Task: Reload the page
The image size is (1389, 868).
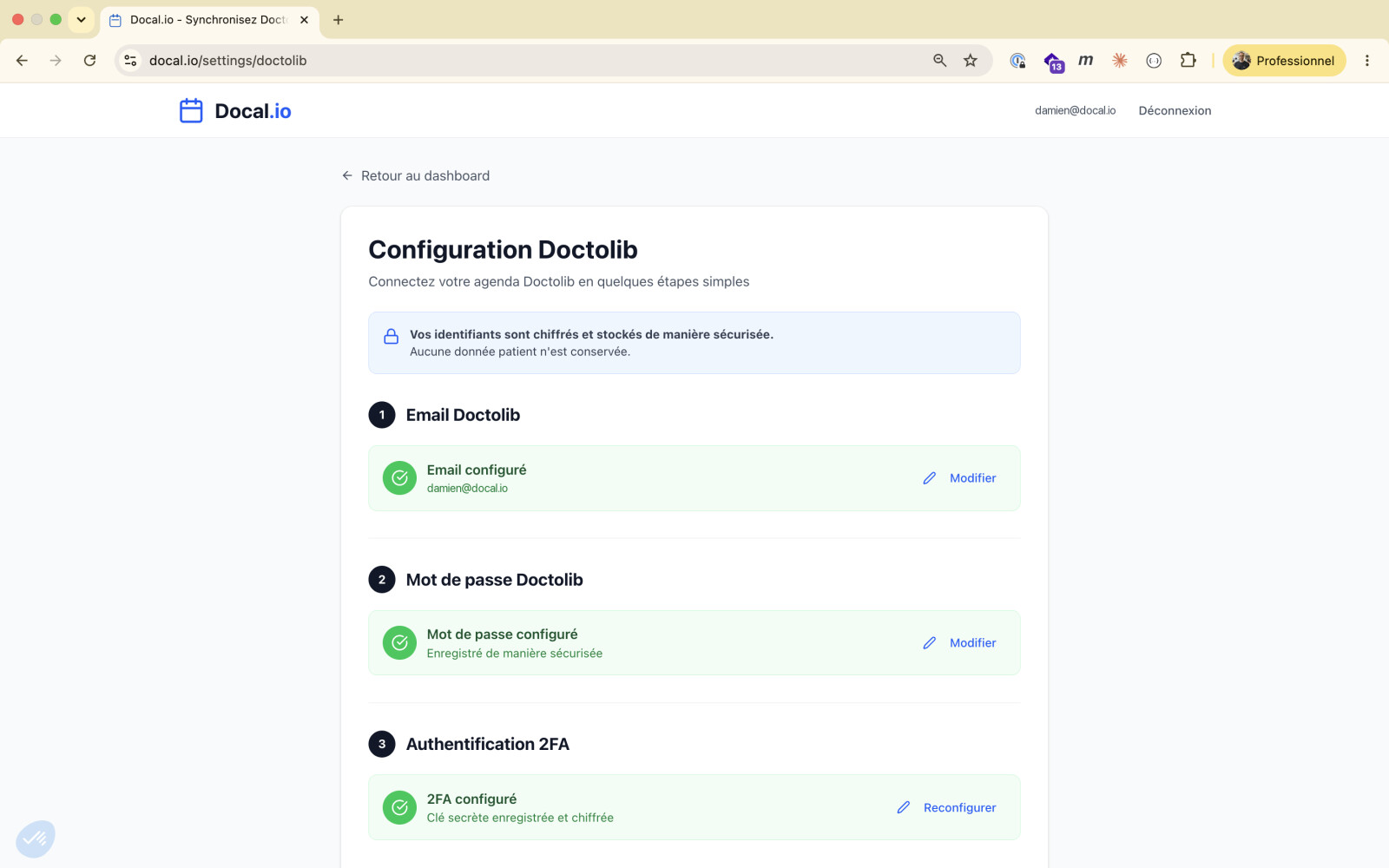Action: (89, 61)
